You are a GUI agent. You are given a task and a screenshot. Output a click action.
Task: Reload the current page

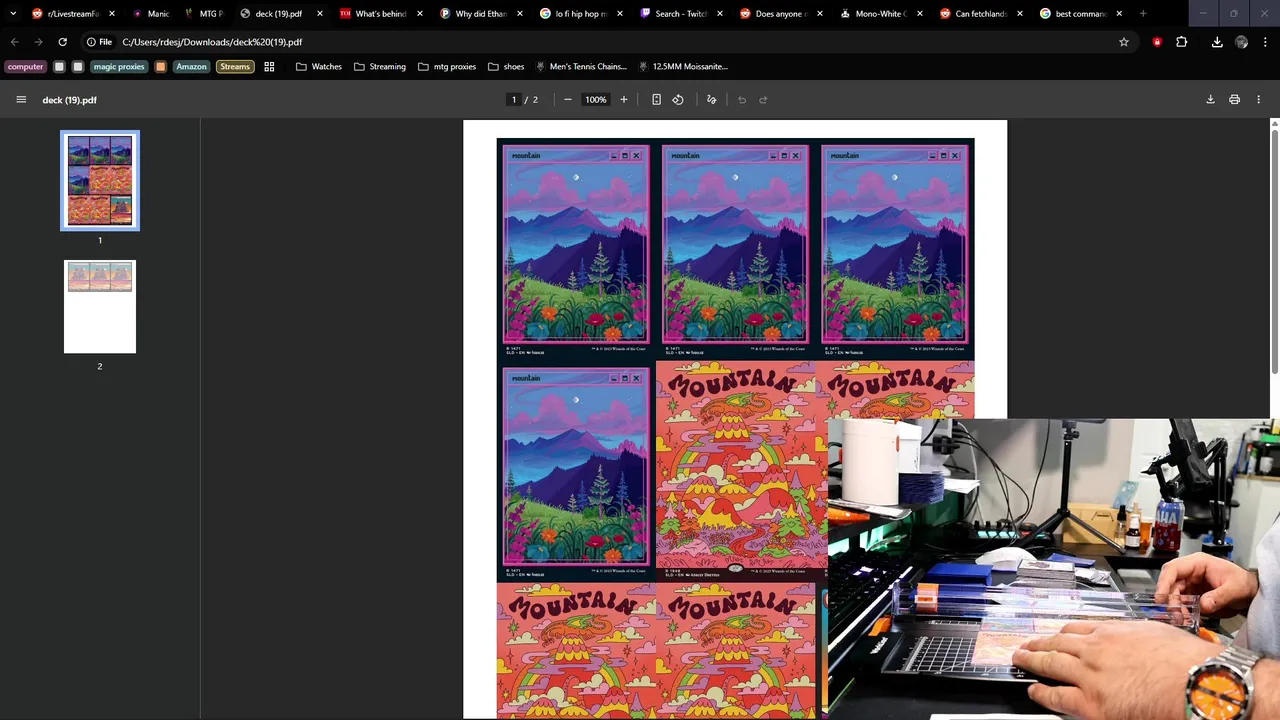coord(62,42)
